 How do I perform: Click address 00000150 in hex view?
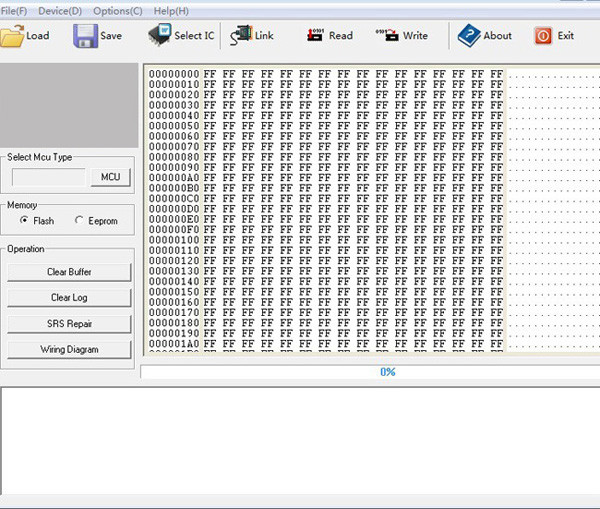coord(174,292)
